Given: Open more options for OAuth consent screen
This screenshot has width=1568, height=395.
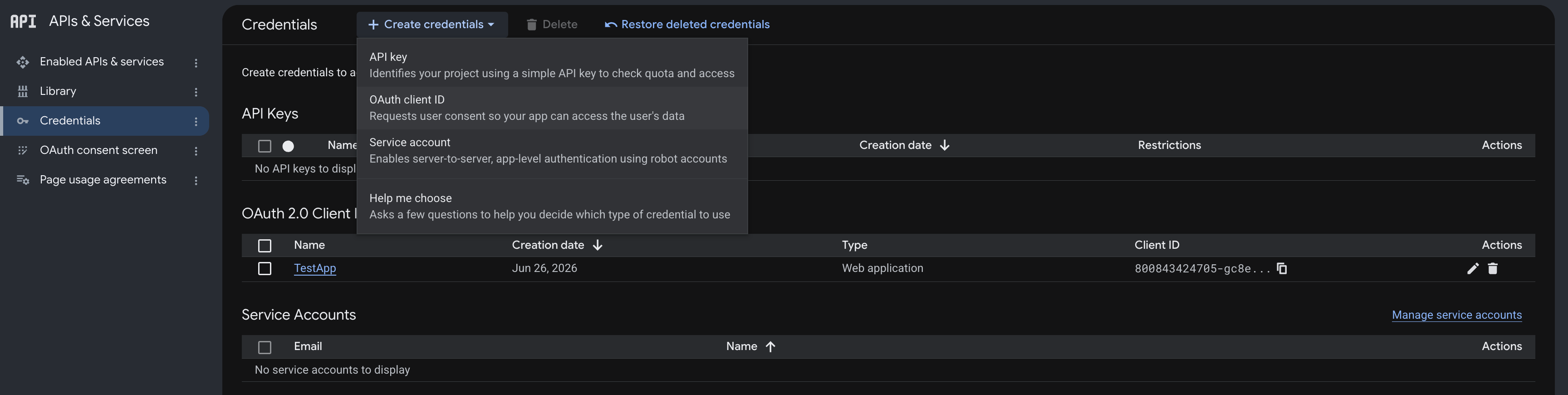Looking at the screenshot, I should 196,151.
